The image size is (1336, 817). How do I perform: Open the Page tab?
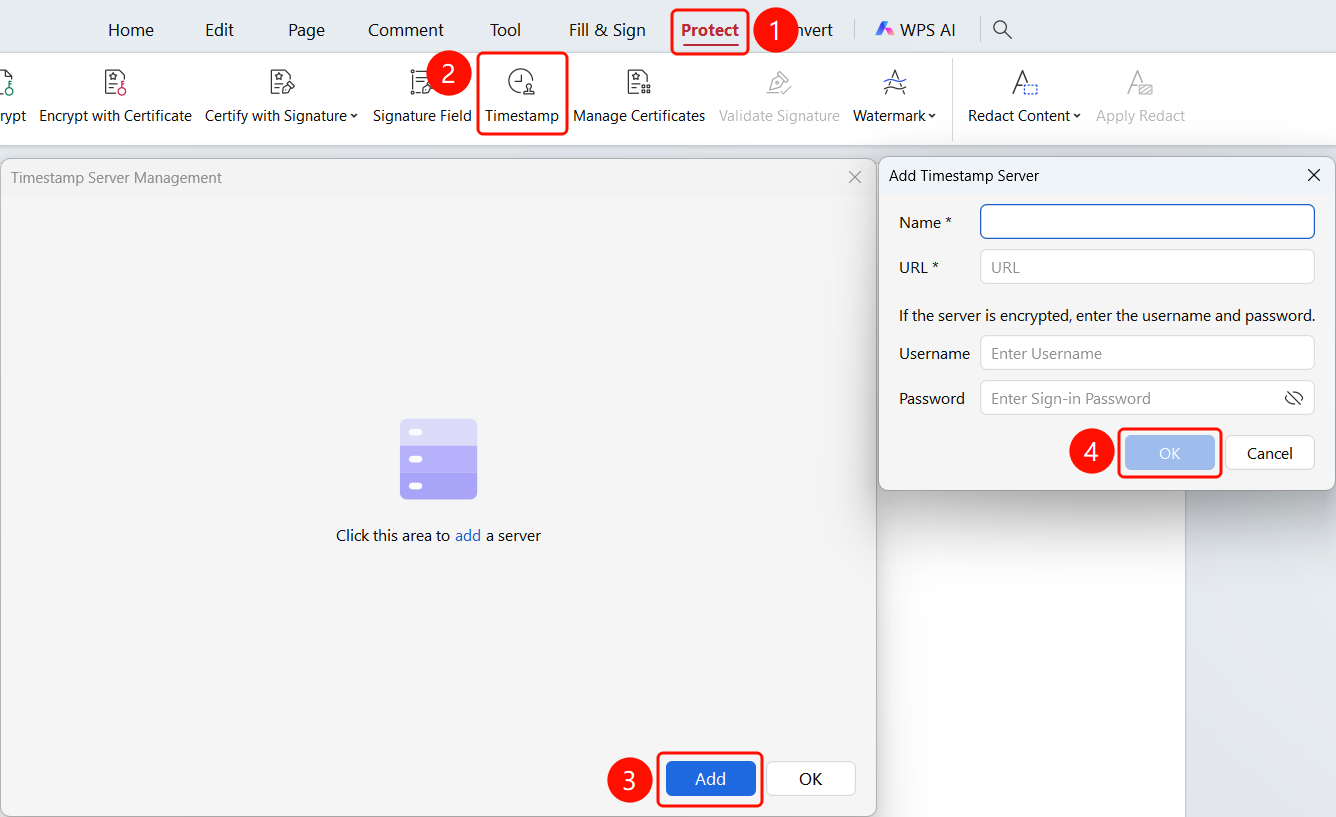[306, 30]
